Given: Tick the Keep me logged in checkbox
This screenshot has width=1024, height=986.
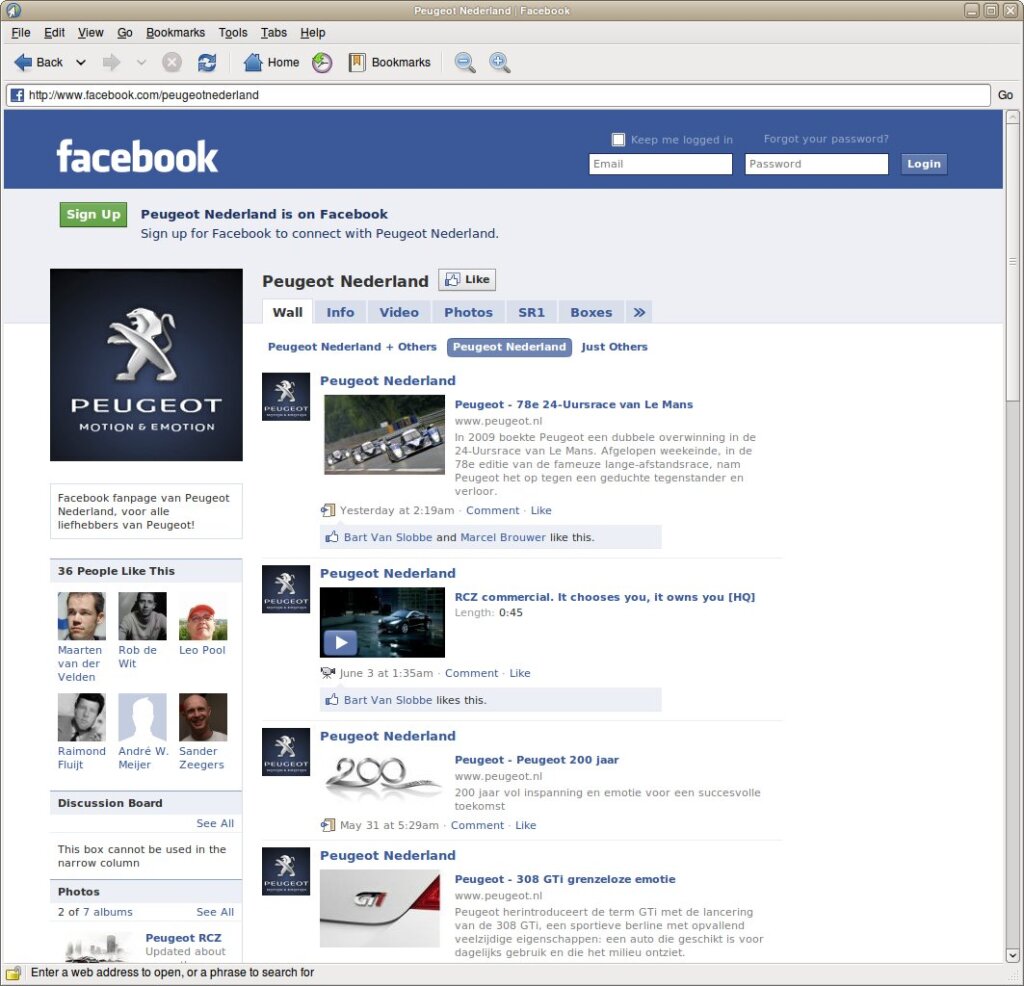Looking at the screenshot, I should coord(618,140).
